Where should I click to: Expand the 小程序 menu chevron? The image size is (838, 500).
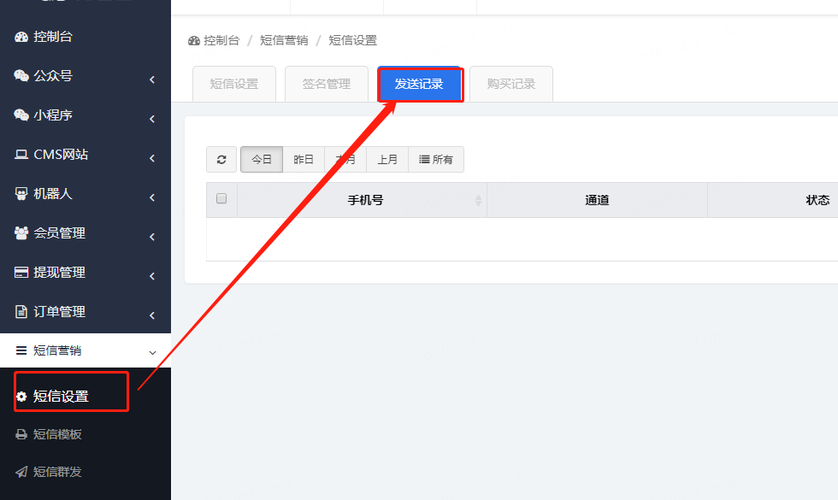[x=152, y=119]
